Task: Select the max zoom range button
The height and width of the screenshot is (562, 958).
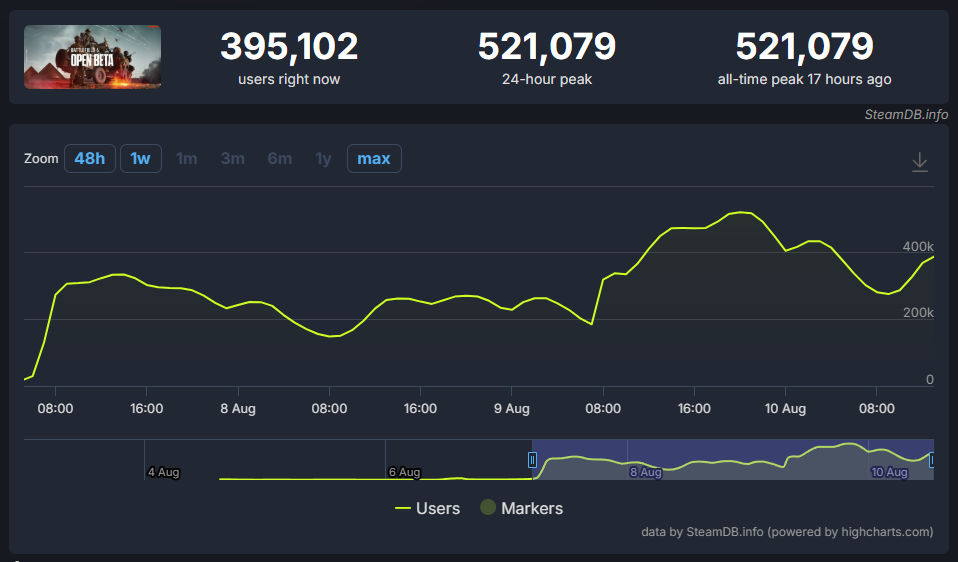Action: [x=374, y=159]
